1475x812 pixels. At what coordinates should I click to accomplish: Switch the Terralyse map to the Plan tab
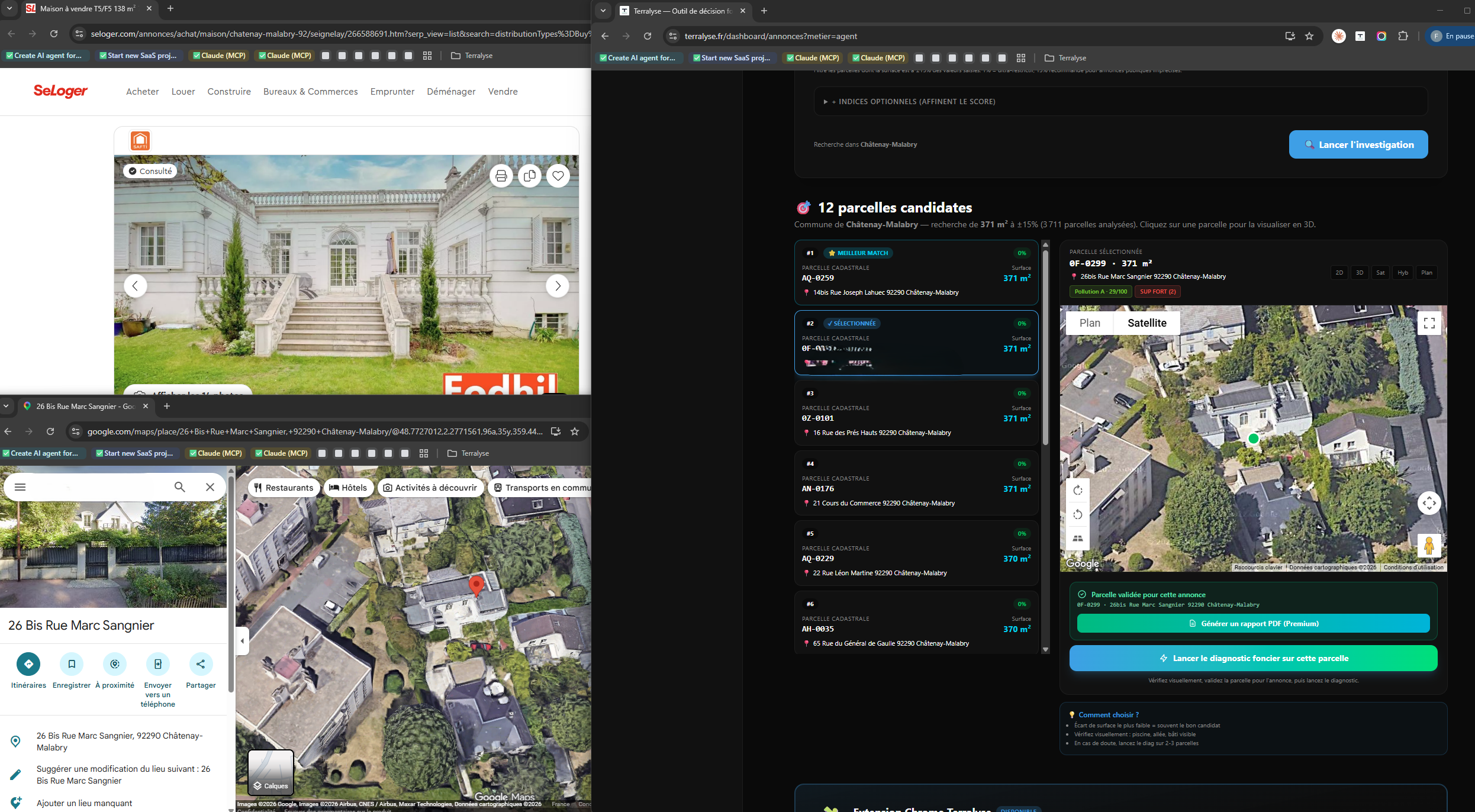tap(1090, 323)
